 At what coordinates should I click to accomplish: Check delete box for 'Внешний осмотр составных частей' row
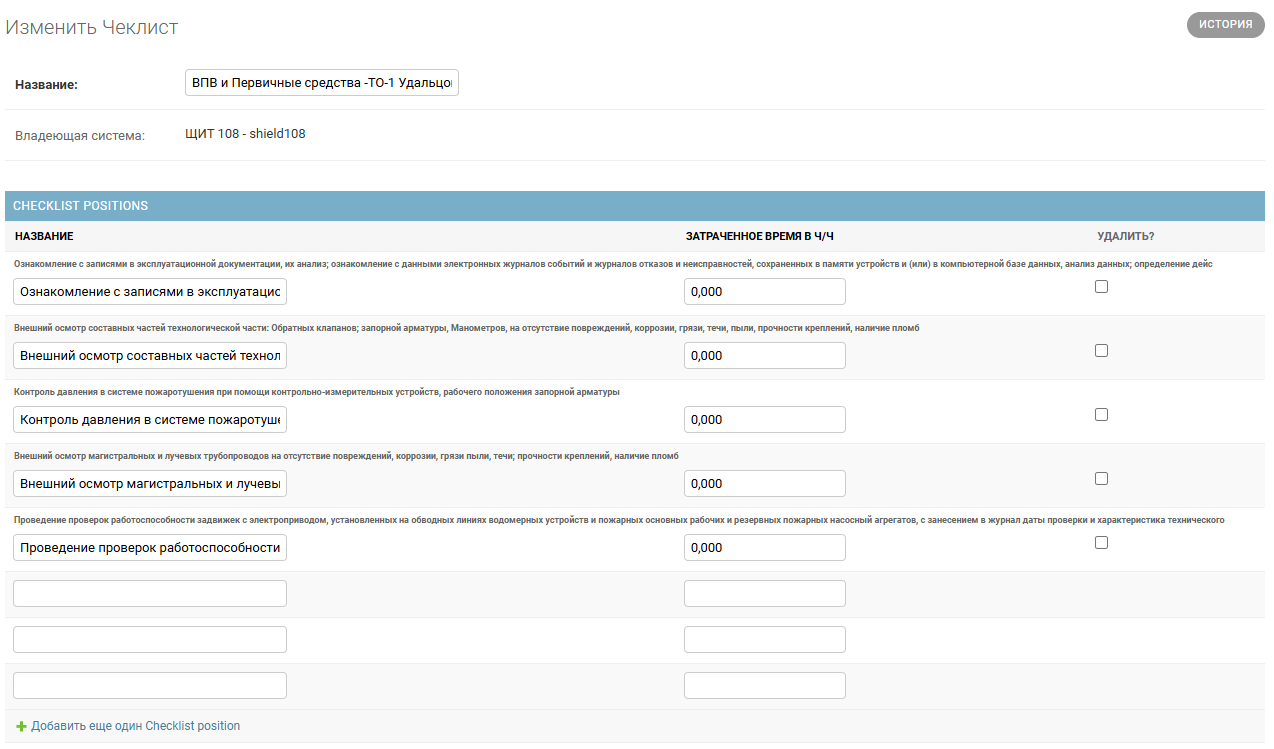tap(1101, 351)
